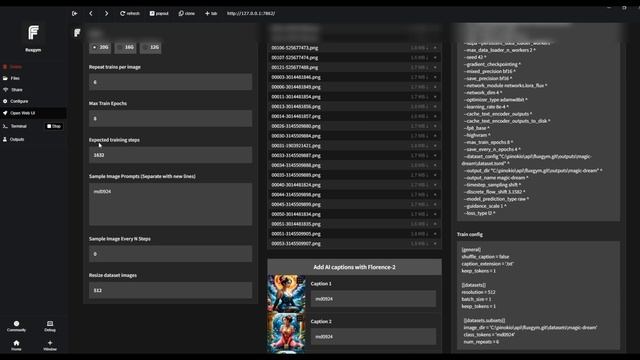Open a new Window
This screenshot has height=360, width=640.
(50, 345)
